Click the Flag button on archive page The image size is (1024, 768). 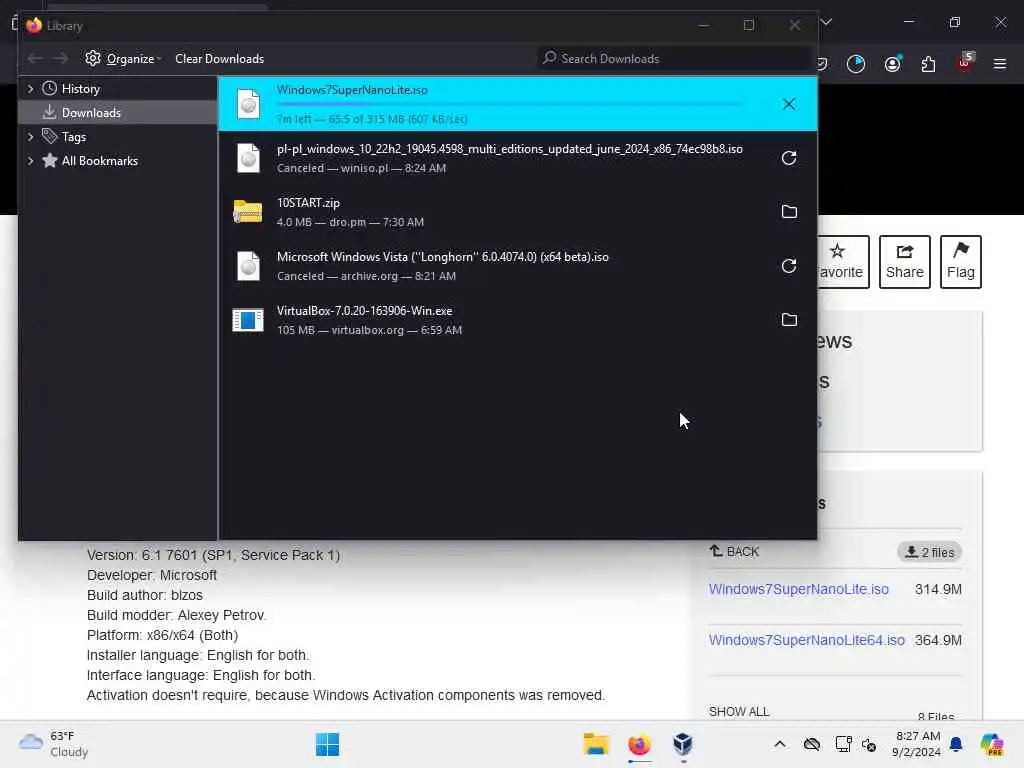[961, 262]
